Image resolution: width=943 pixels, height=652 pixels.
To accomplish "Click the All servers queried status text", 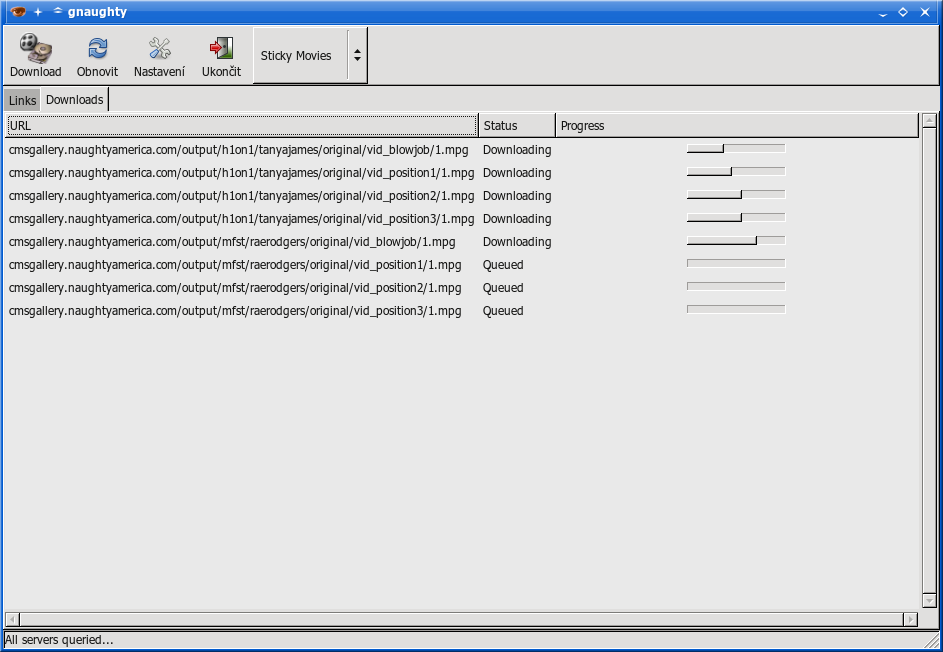I will 59,639.
